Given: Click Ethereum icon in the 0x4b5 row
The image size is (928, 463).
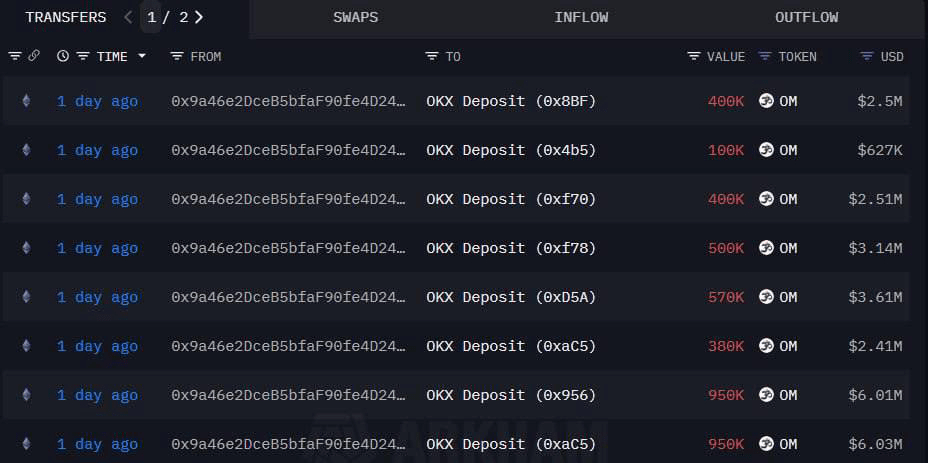Looking at the screenshot, I should (x=26, y=150).
